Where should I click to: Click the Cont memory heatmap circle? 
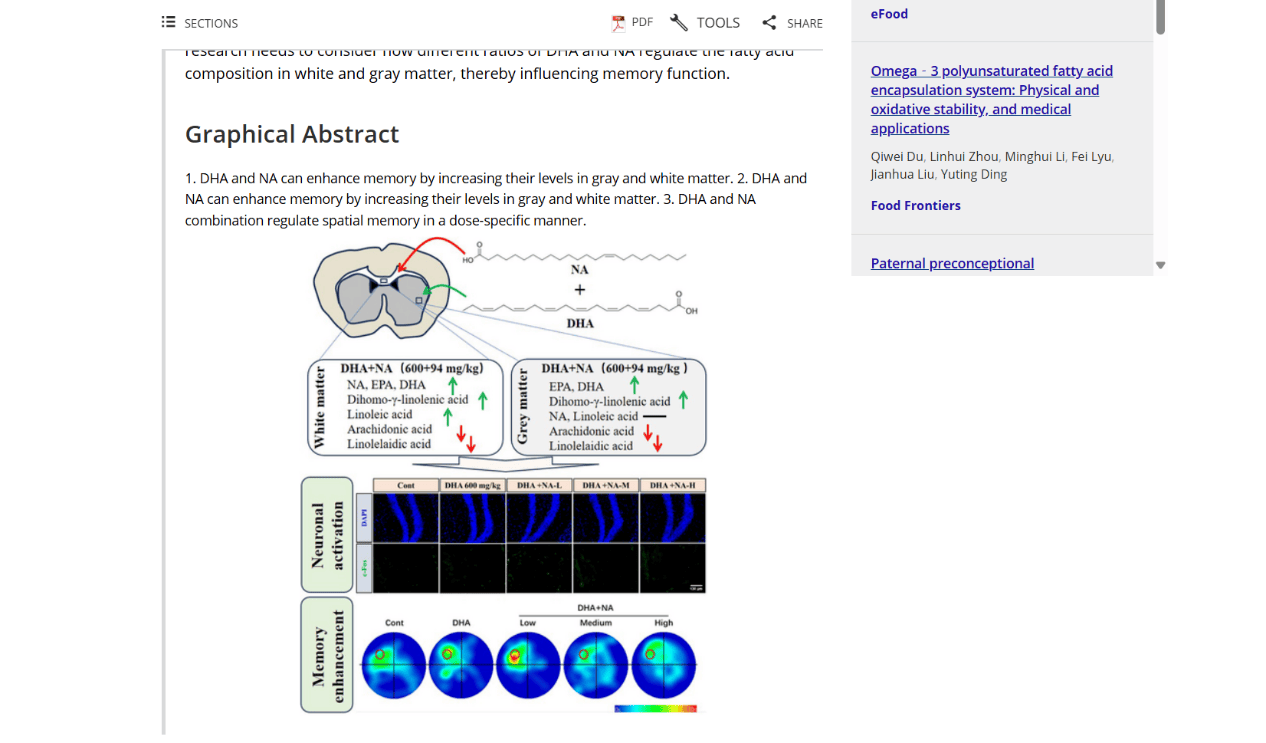(x=393, y=665)
